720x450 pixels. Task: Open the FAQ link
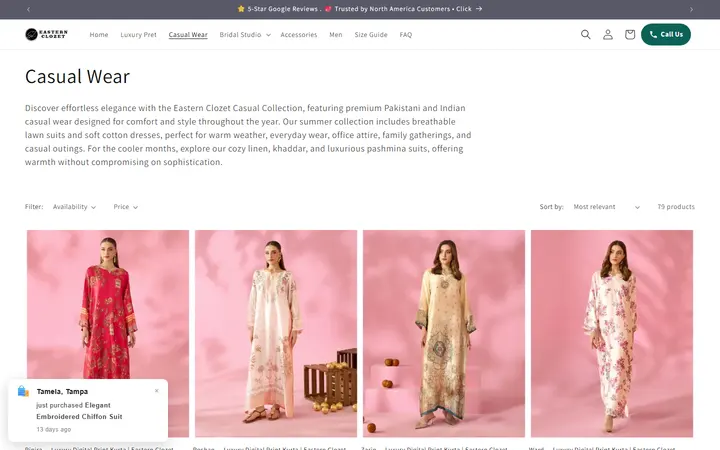coord(405,34)
